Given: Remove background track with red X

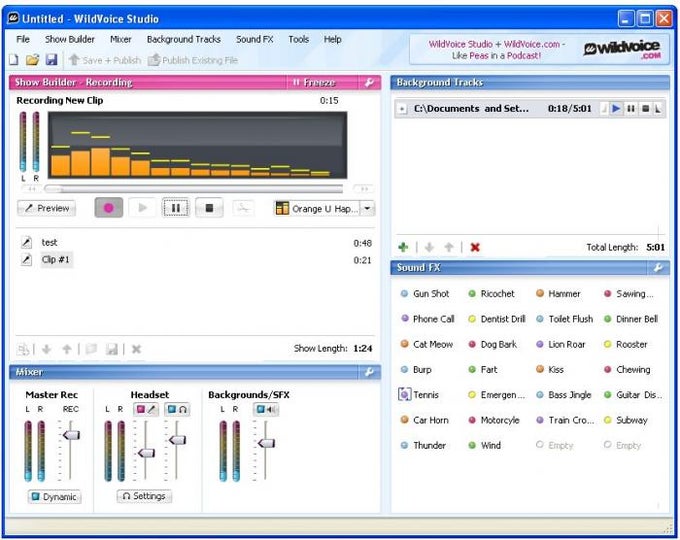Looking at the screenshot, I should 475,247.
